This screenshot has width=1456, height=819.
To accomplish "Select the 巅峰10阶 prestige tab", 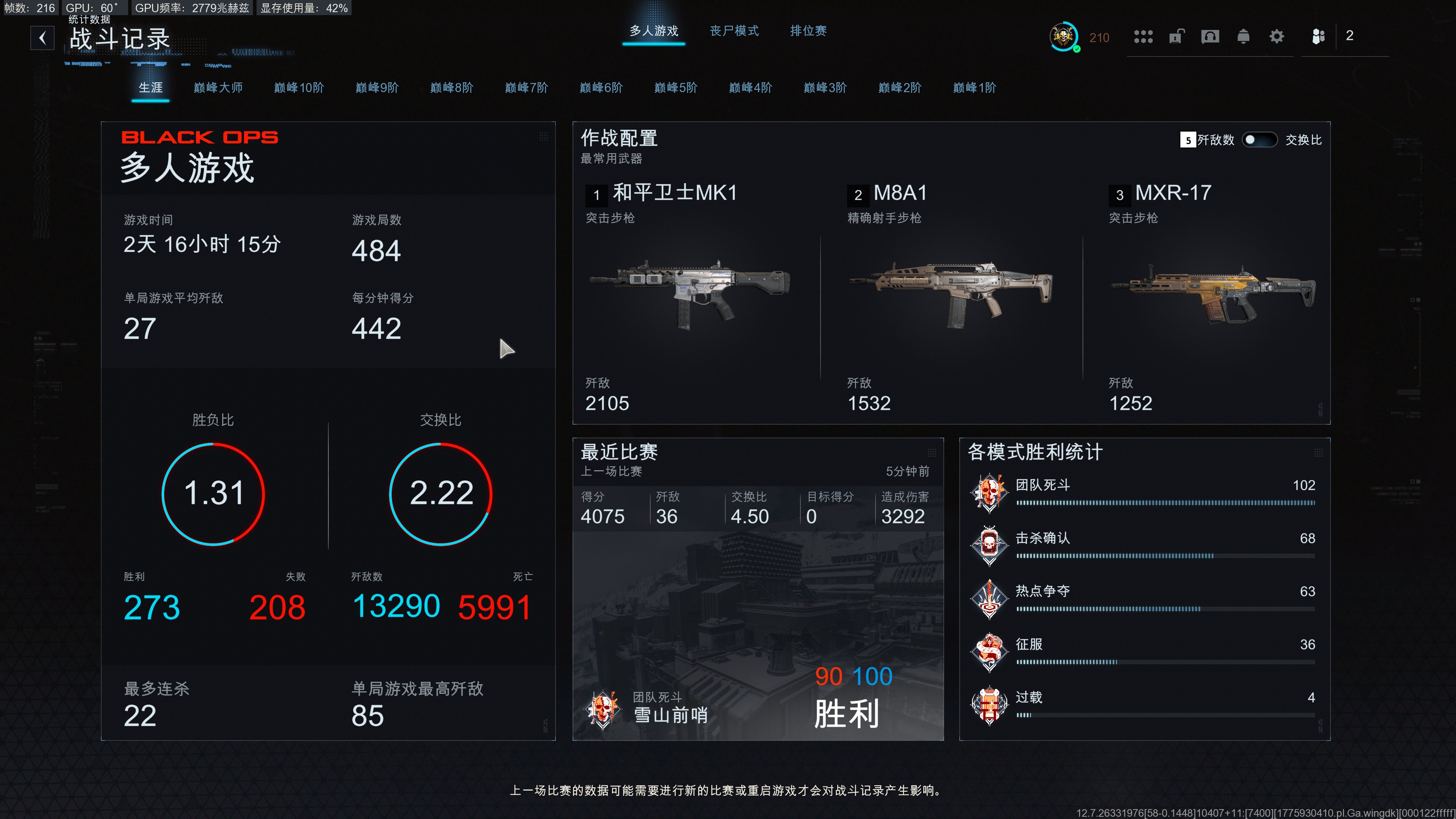I will [299, 88].
